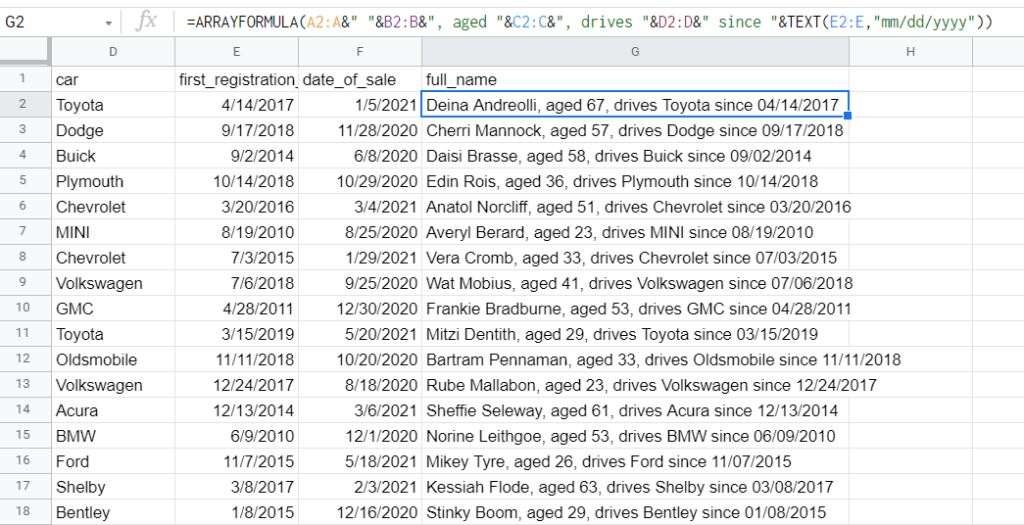Image resolution: width=1024 pixels, height=525 pixels.
Task: Select column F header
Action: [360, 52]
